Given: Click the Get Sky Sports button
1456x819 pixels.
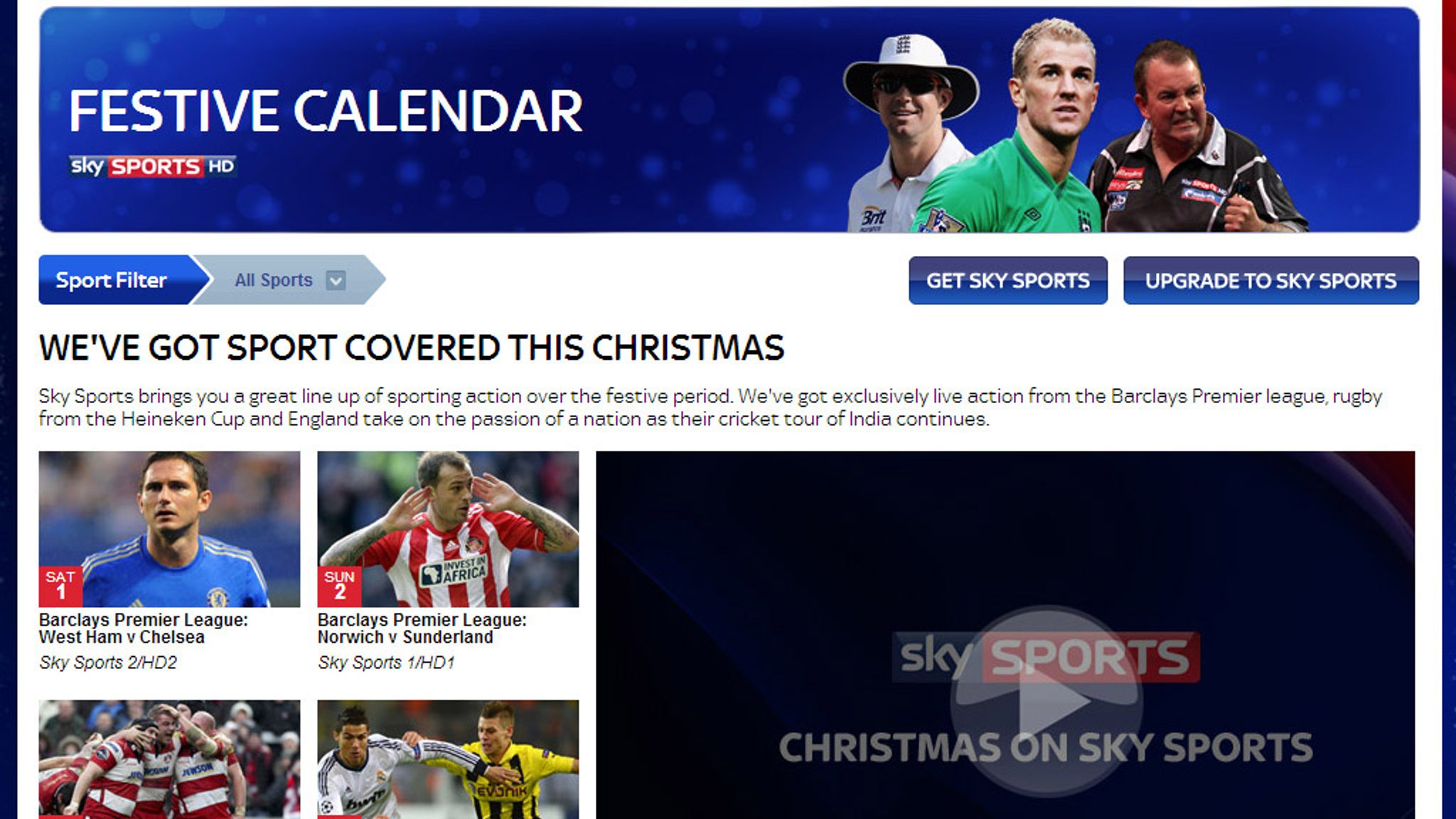Looking at the screenshot, I should [1008, 281].
